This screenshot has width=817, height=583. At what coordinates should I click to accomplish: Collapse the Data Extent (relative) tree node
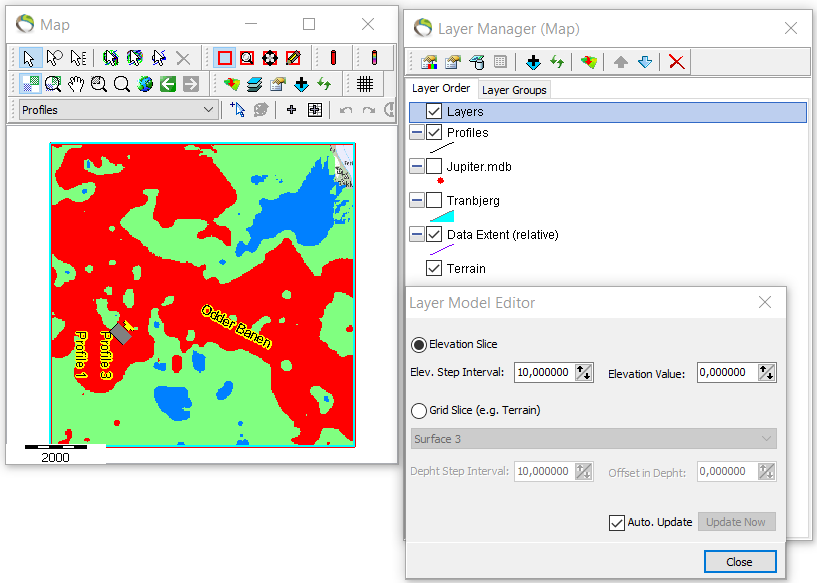(x=414, y=234)
